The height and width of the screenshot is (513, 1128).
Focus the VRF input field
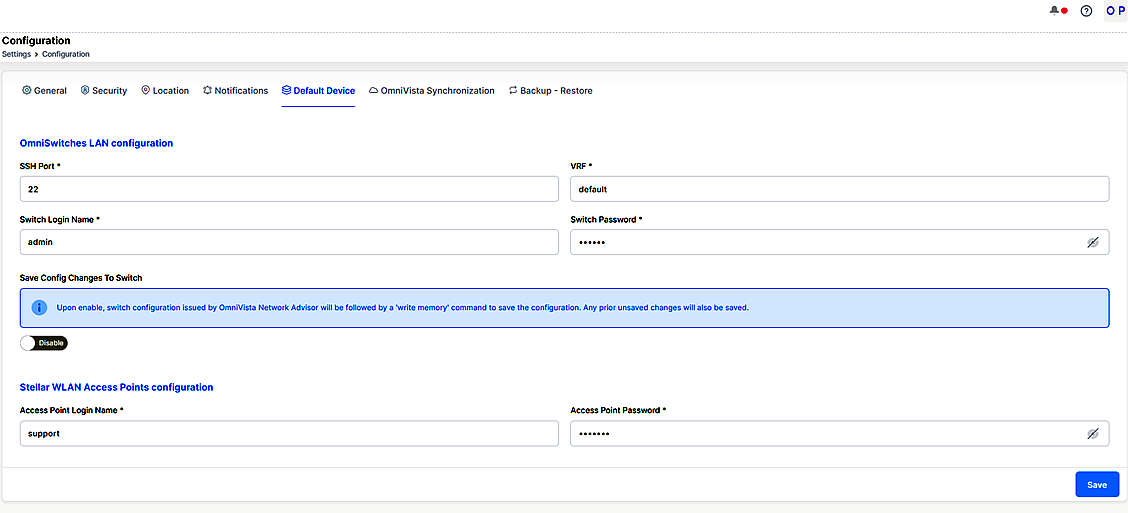click(839, 189)
